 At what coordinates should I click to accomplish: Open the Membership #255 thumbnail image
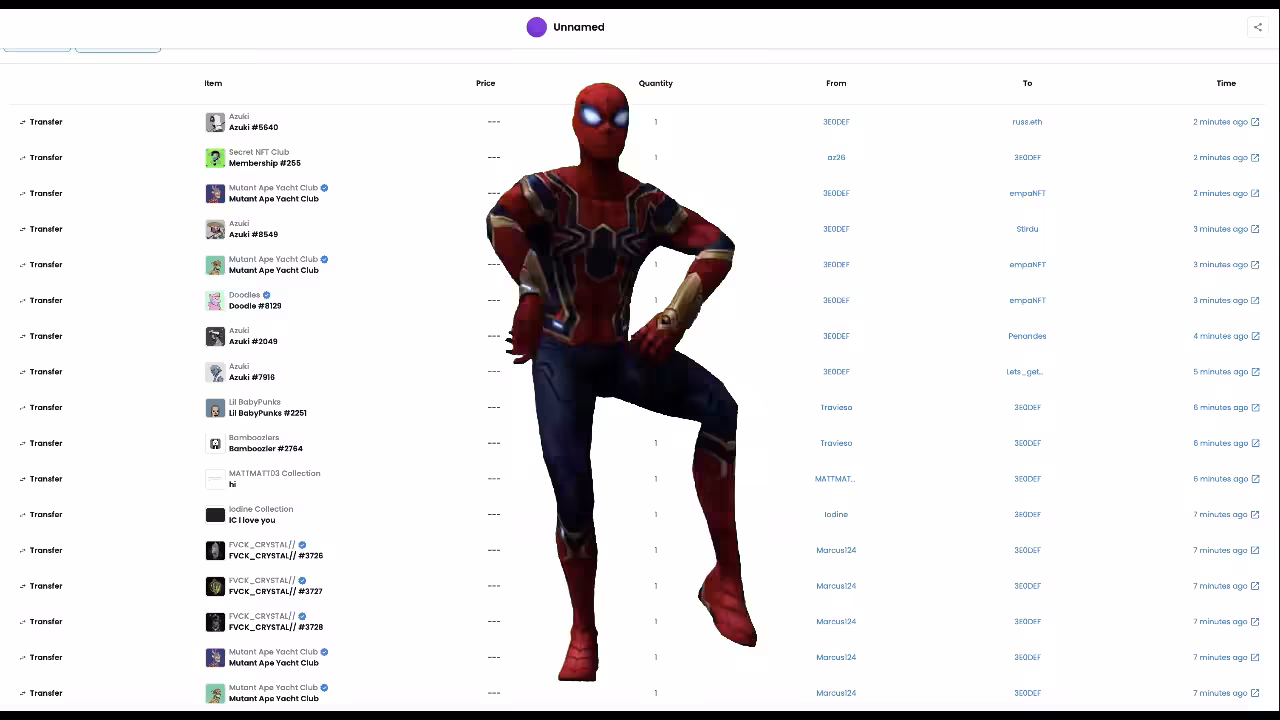pyautogui.click(x=215, y=158)
